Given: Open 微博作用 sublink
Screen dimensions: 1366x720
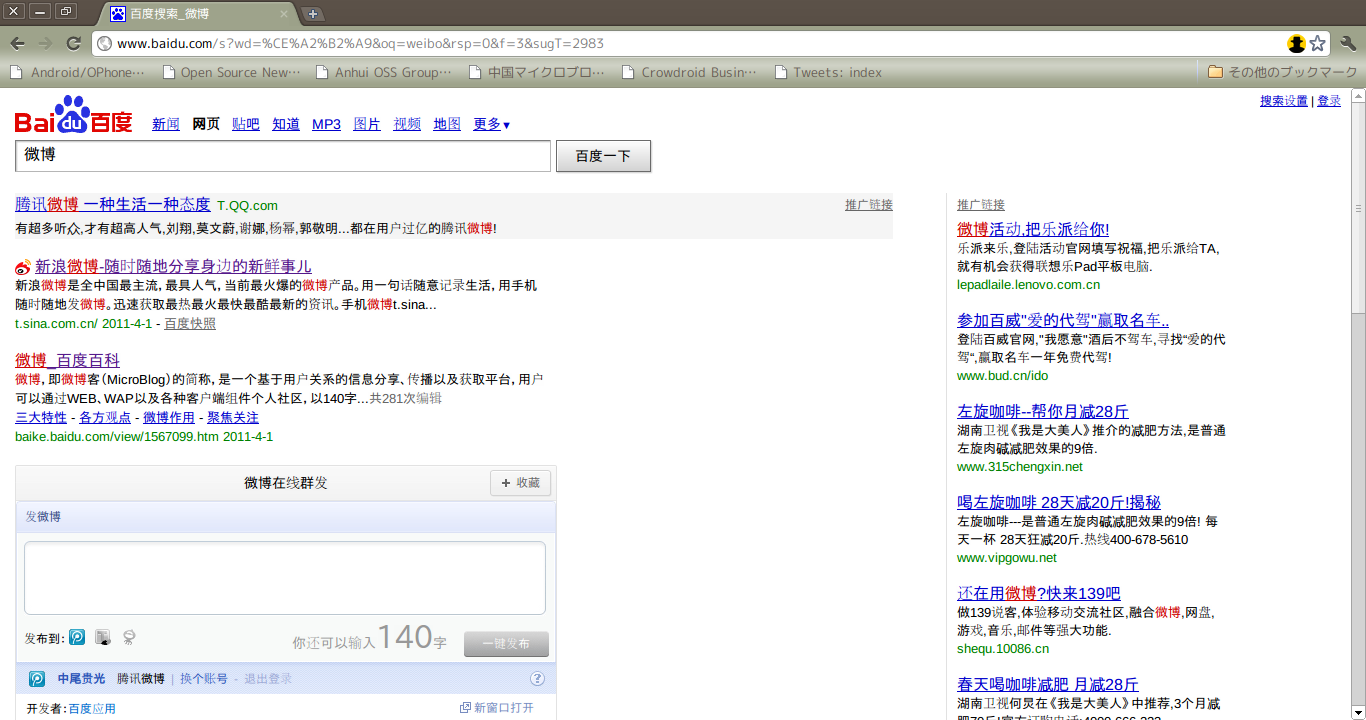Looking at the screenshot, I should [x=169, y=417].
